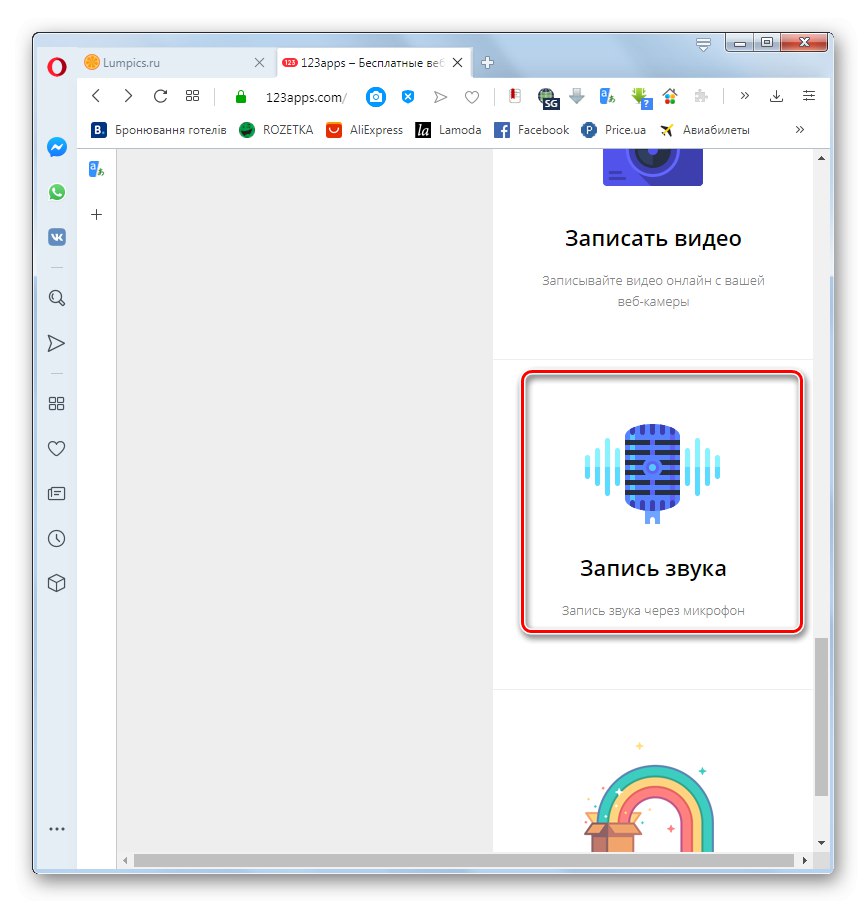Screen dimensions: 867x907
Task: Click the 123apps.com address field
Action: coord(306,97)
